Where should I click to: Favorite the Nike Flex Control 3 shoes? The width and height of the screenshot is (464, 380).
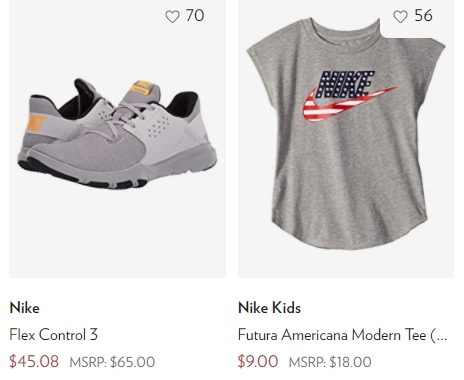[172, 16]
